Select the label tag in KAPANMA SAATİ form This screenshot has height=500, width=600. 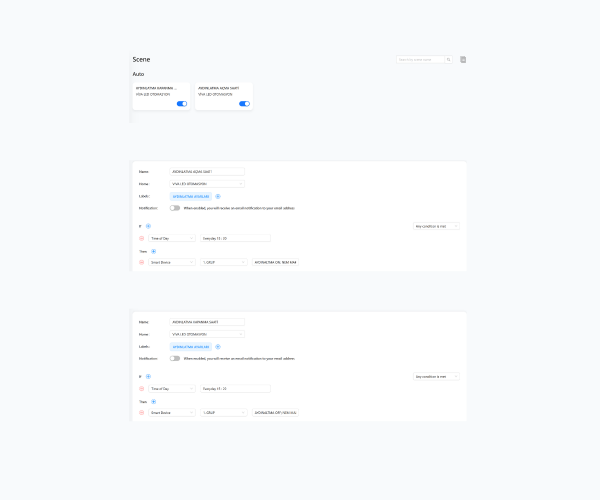(x=191, y=347)
